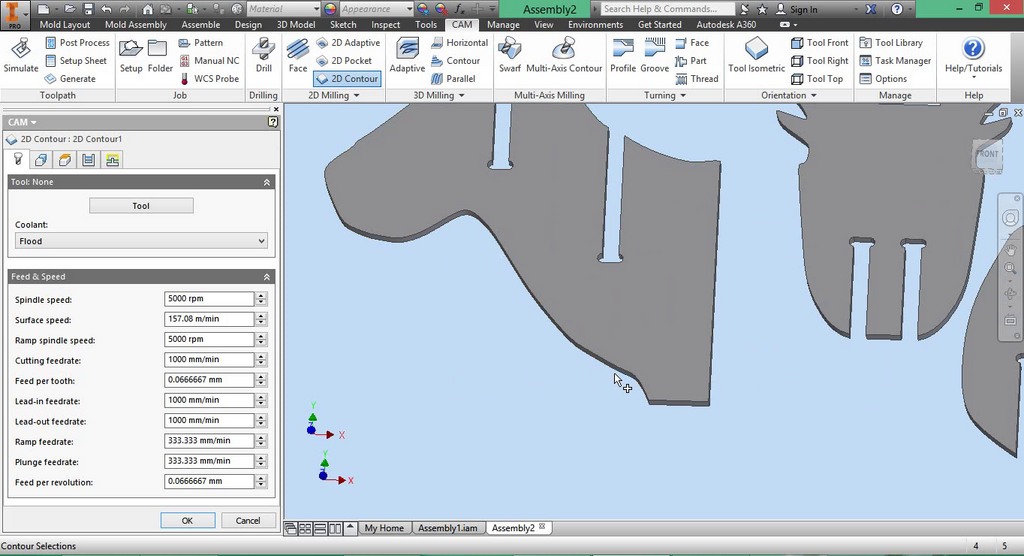1024x556 pixels.
Task: Switch to Tool Isometric view
Action: [756, 56]
